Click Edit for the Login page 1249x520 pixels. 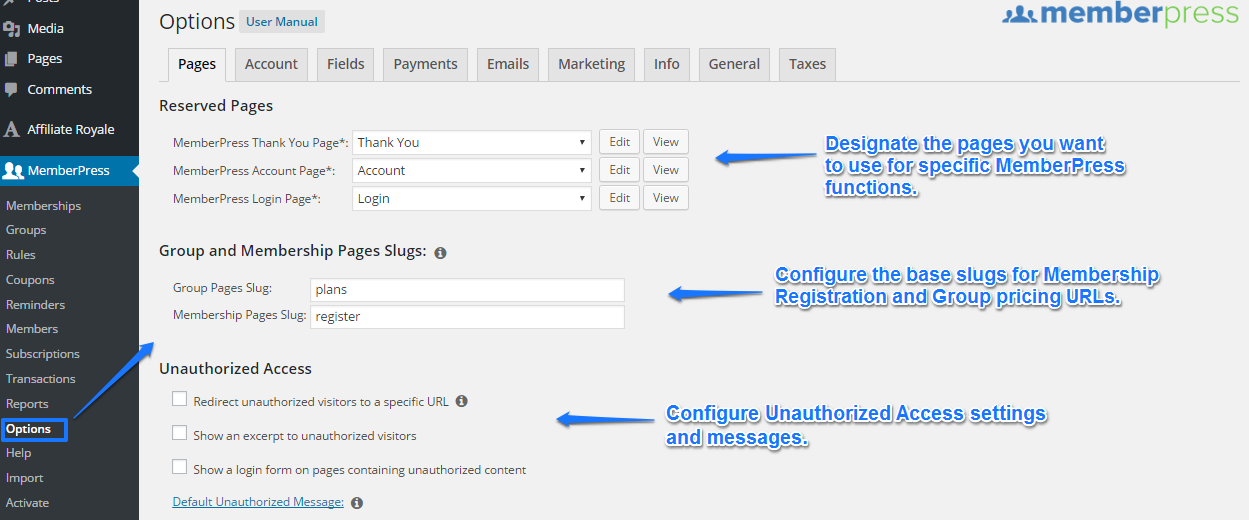[x=620, y=198]
